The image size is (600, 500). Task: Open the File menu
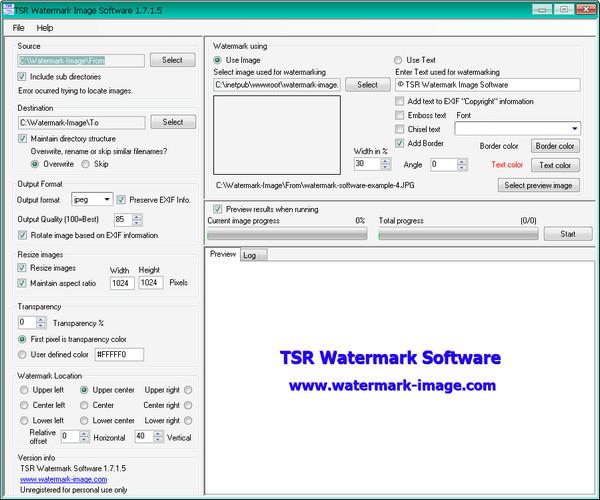[x=18, y=28]
